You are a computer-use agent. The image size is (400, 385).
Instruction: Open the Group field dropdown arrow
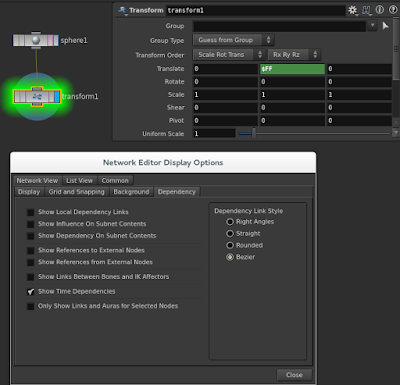click(x=372, y=26)
